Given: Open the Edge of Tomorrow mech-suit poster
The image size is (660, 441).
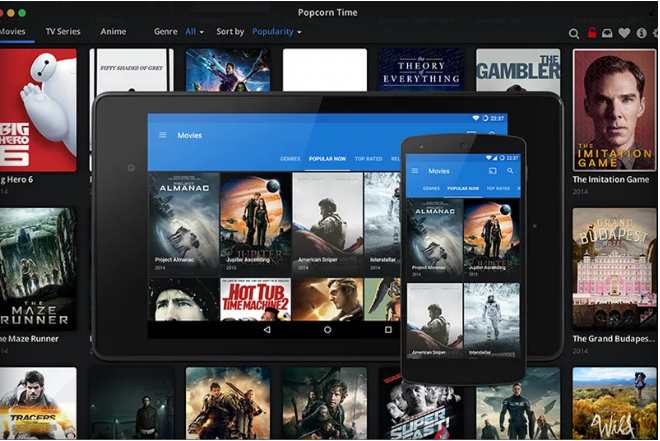Looking at the screenshot, I should click(228, 403).
